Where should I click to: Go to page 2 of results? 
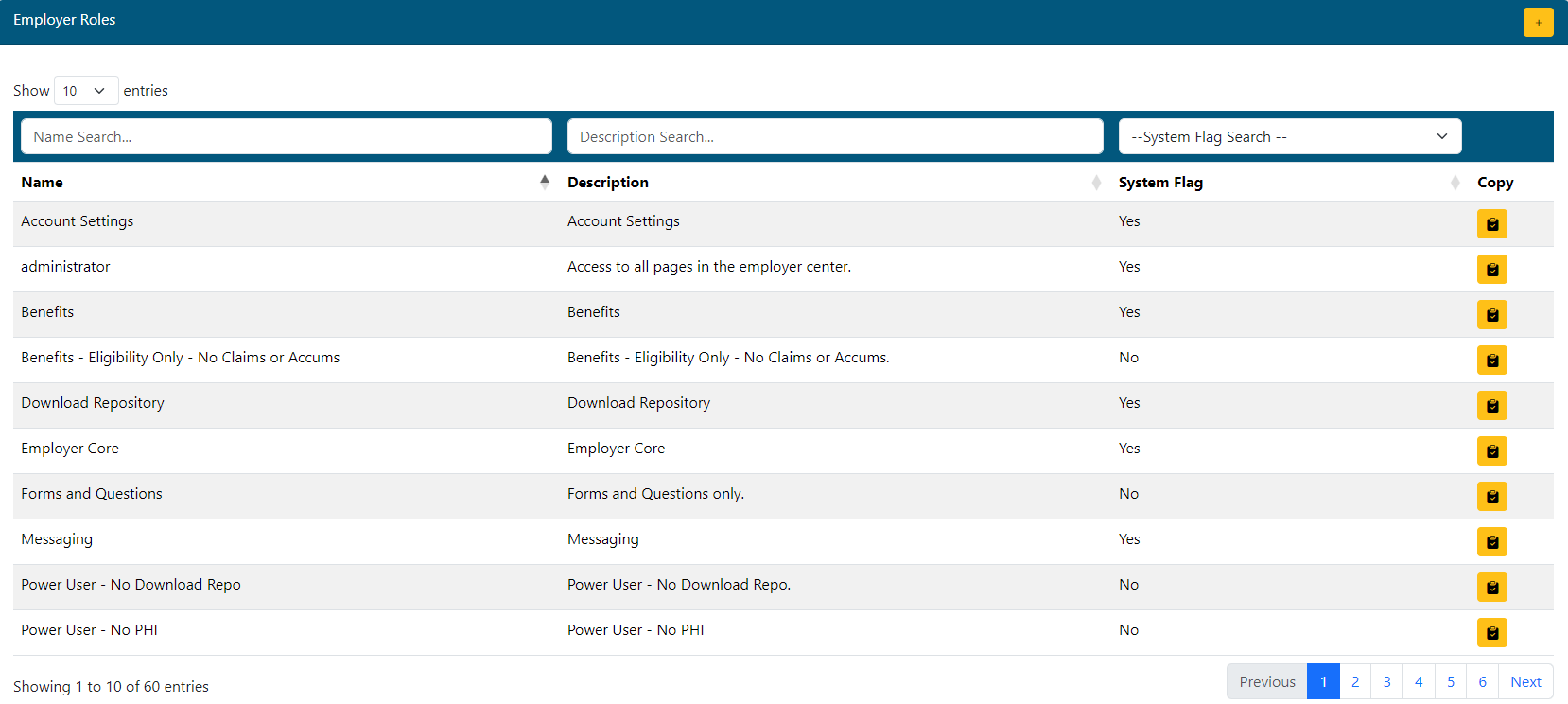click(x=1354, y=681)
